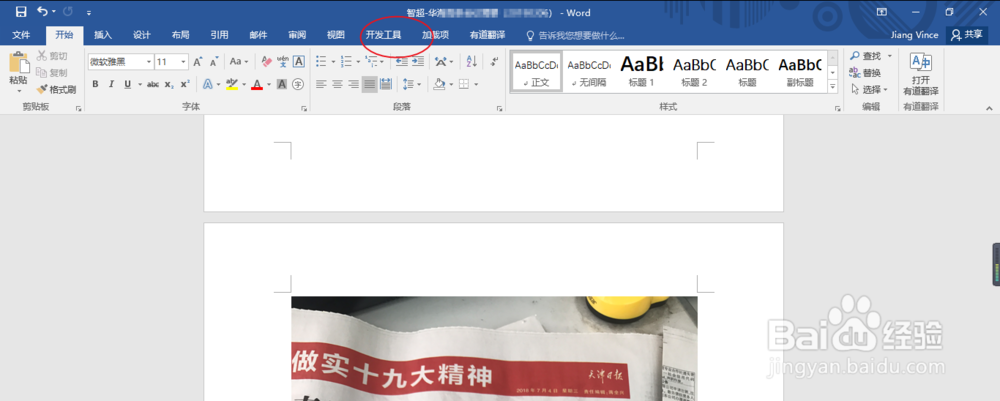Show or hide paragraph marks
Viewport: 1000px width, 401px height.
tap(494, 62)
